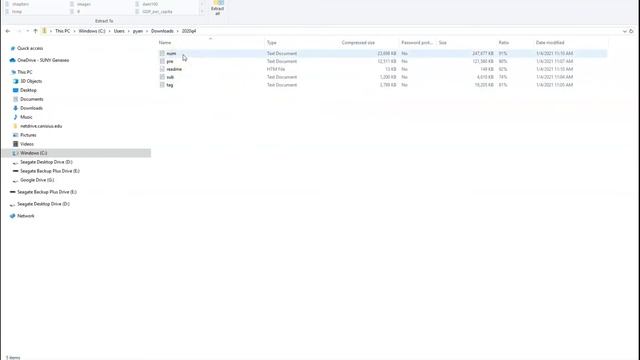Select the sub file icon
Viewport: 640px width, 360px height.
click(x=162, y=77)
